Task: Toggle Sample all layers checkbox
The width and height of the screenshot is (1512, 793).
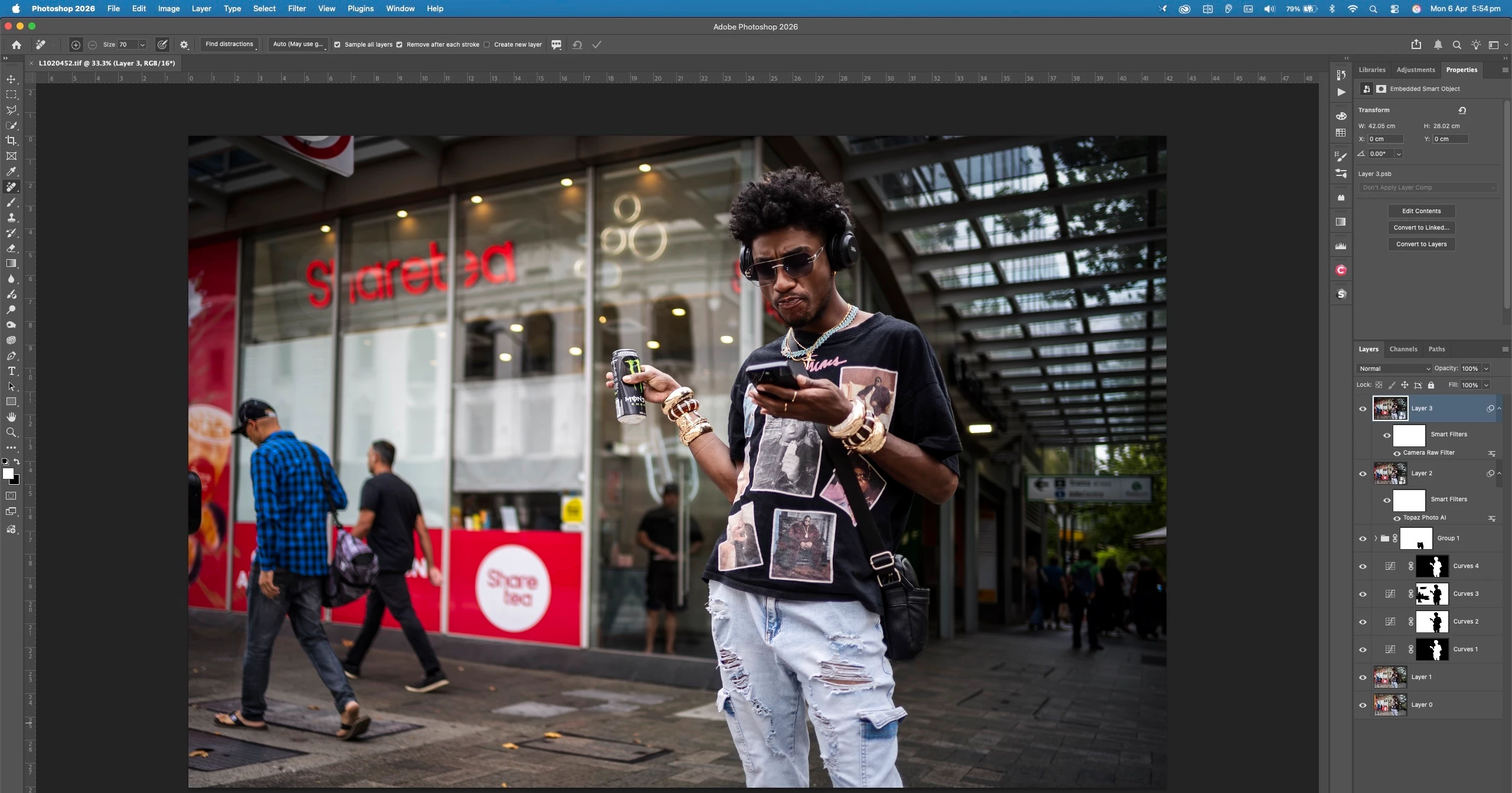Action: pyautogui.click(x=337, y=44)
